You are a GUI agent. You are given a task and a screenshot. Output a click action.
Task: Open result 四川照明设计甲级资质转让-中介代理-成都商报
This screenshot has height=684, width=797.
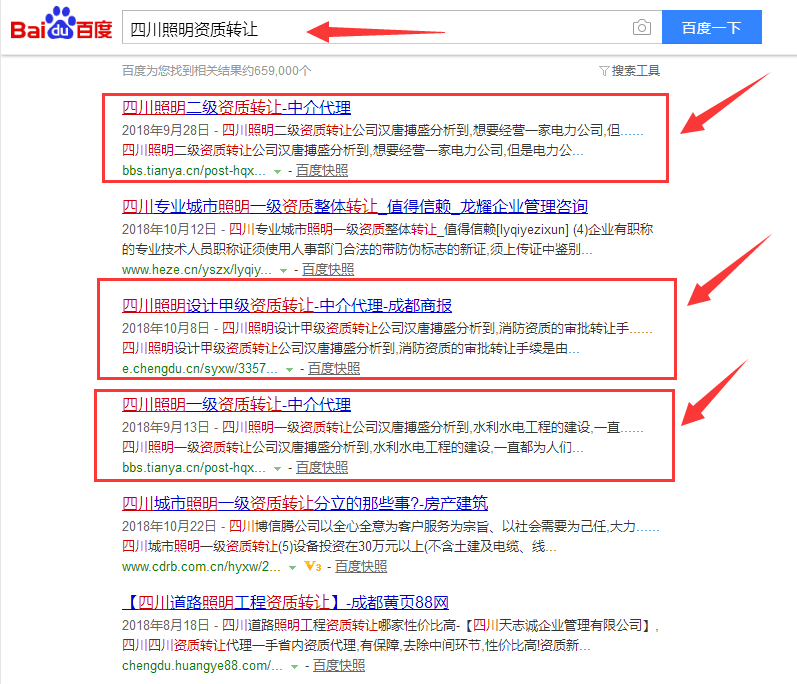point(287,305)
